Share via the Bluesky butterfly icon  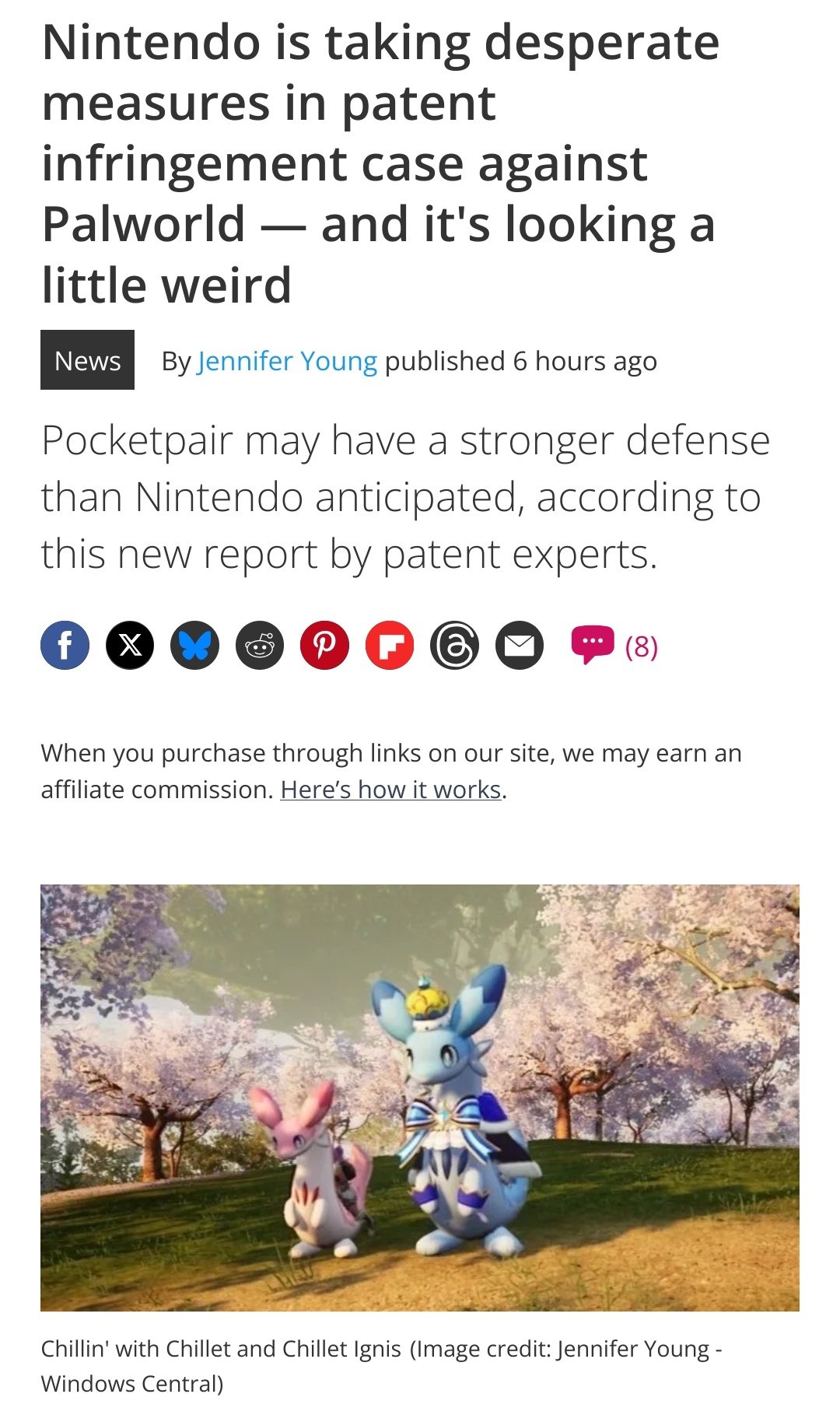(195, 646)
